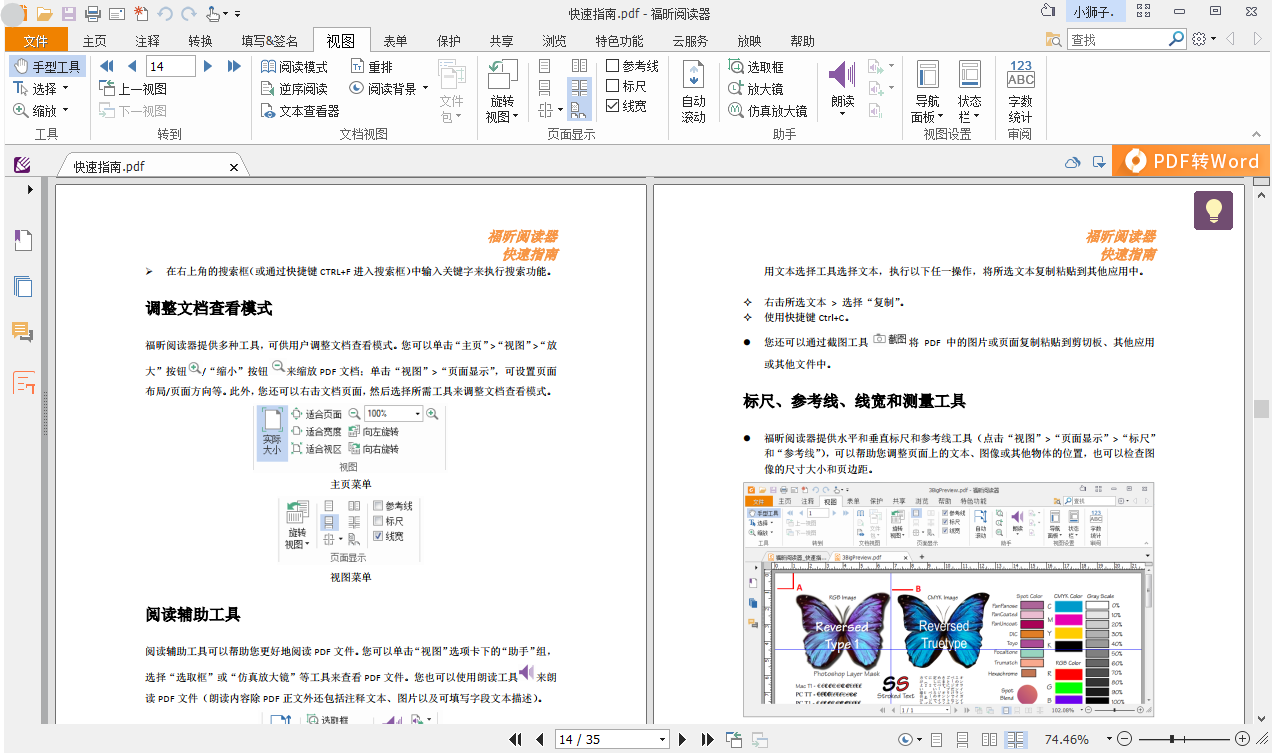1272x753 pixels.
Task: Open the 注释 comments panel in sidebar
Action: pyautogui.click(x=23, y=333)
